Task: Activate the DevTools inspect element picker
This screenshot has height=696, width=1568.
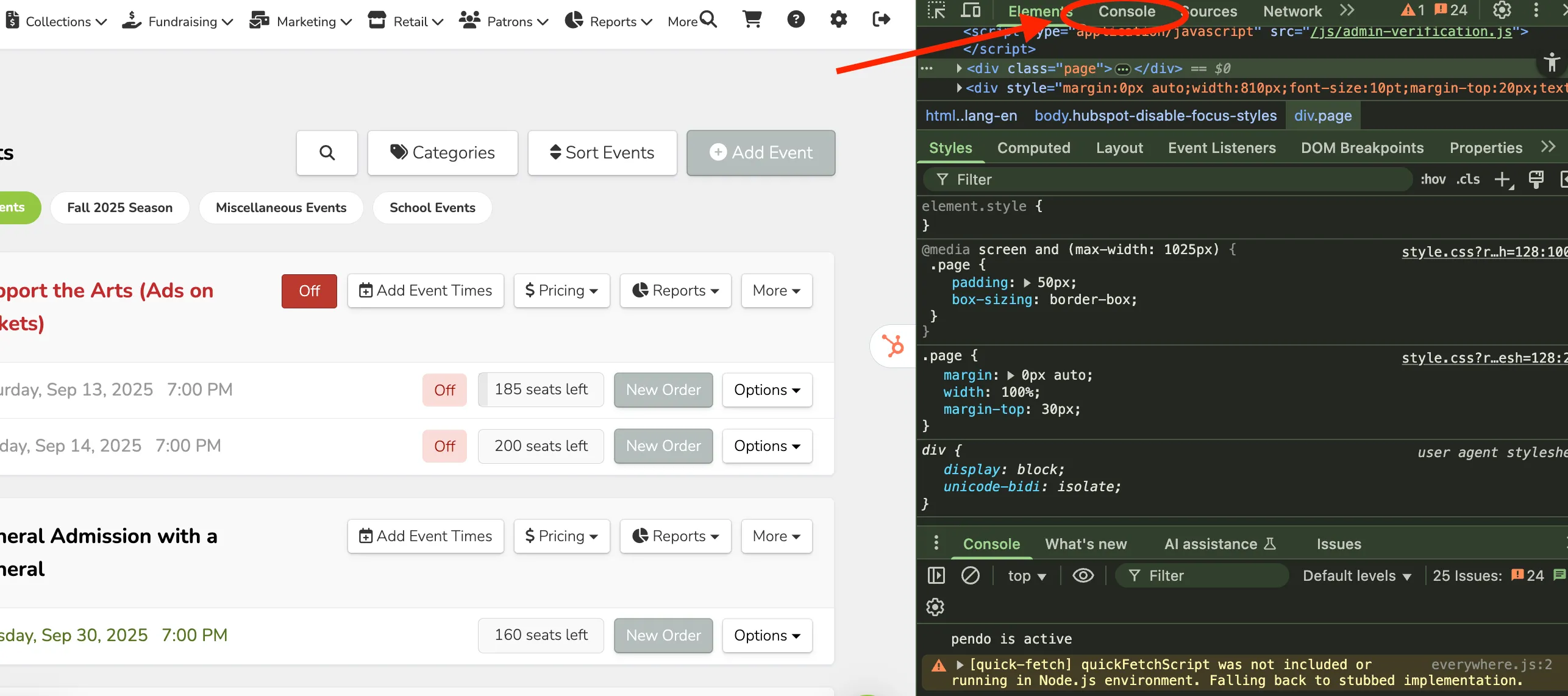Action: click(936, 10)
